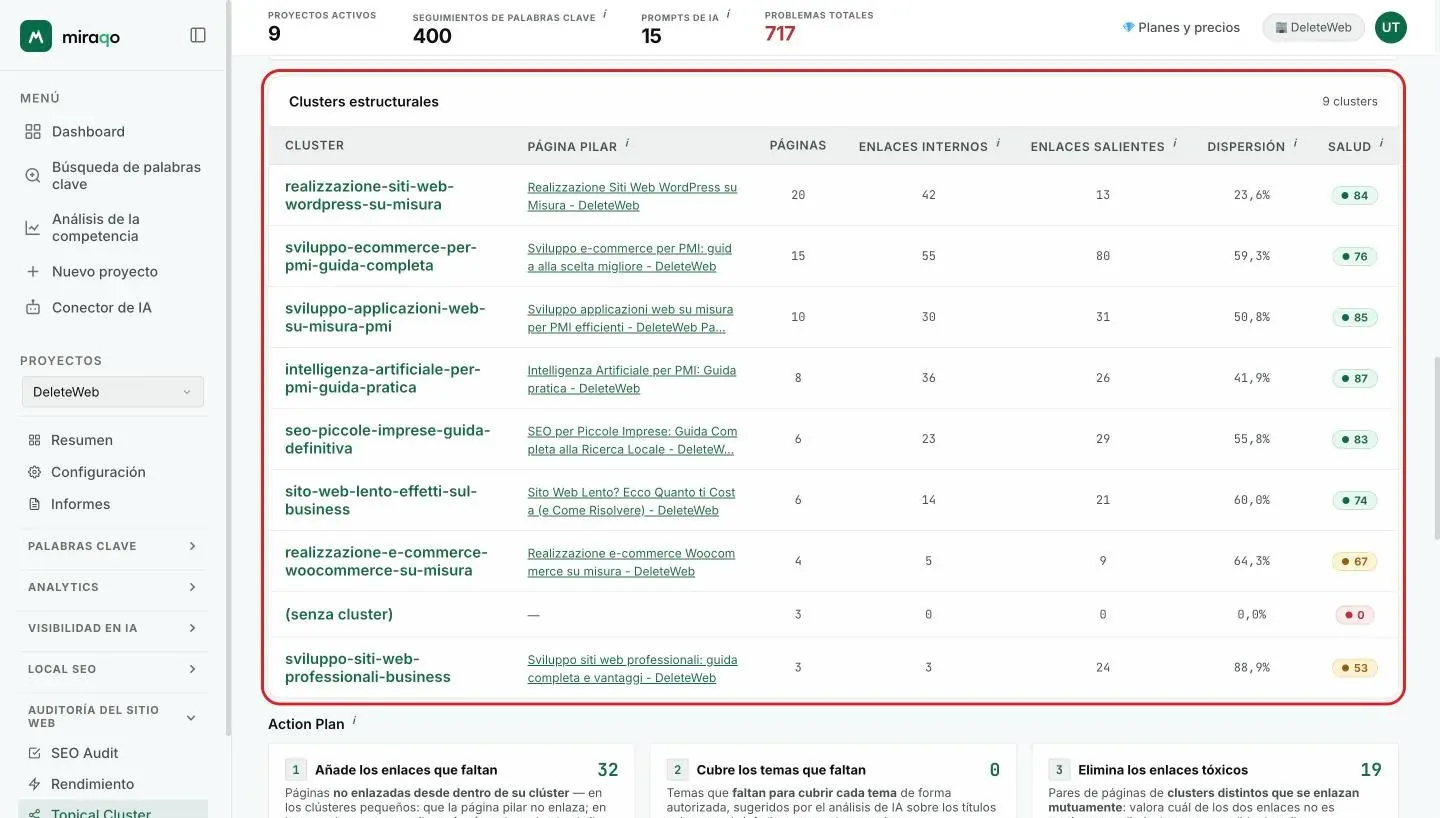Viewport: 1440px width, 818px height.
Task: Expand the Palabras clave section
Action: (x=113, y=546)
